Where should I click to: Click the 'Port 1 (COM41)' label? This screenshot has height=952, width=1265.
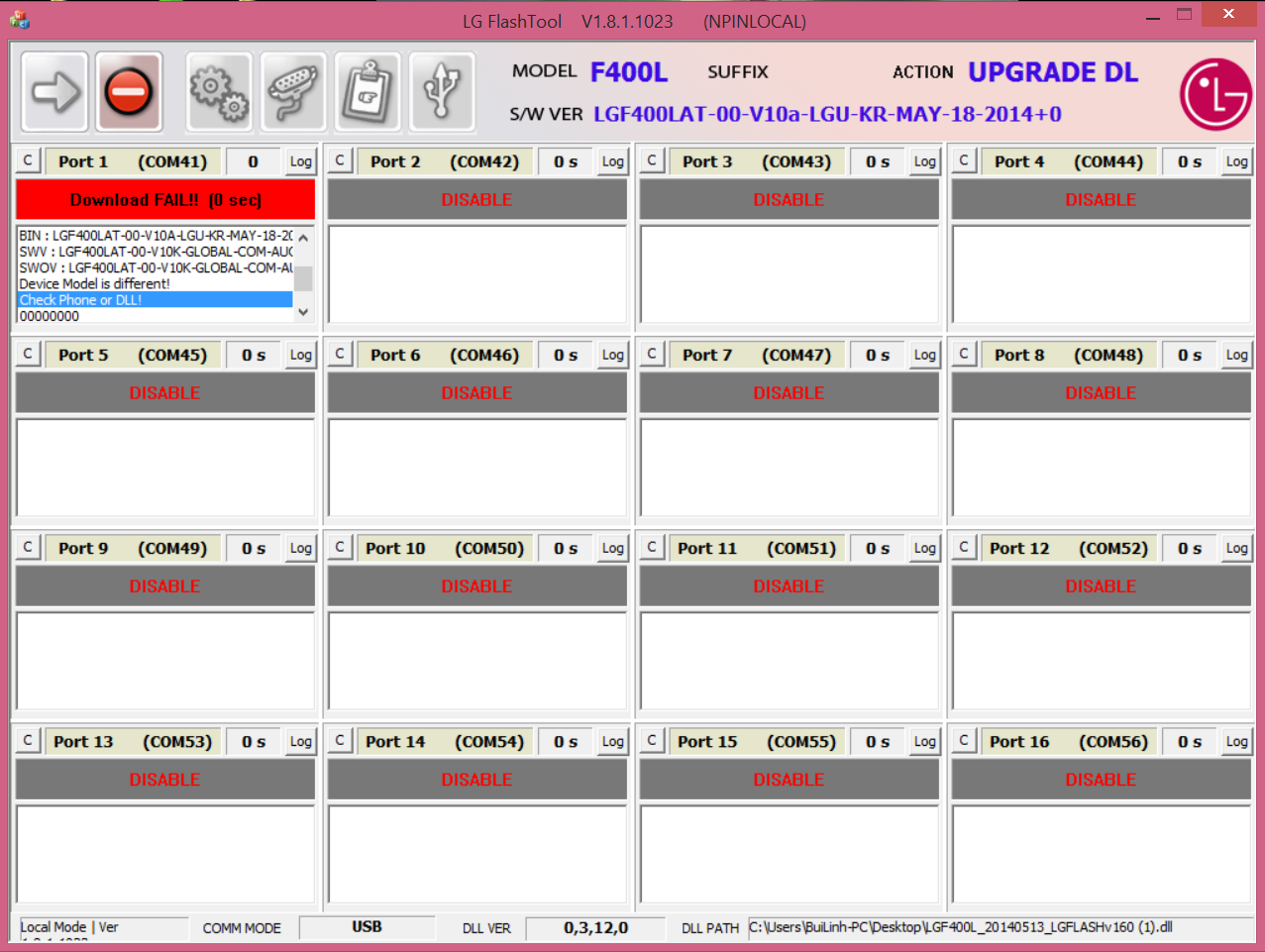click(133, 161)
